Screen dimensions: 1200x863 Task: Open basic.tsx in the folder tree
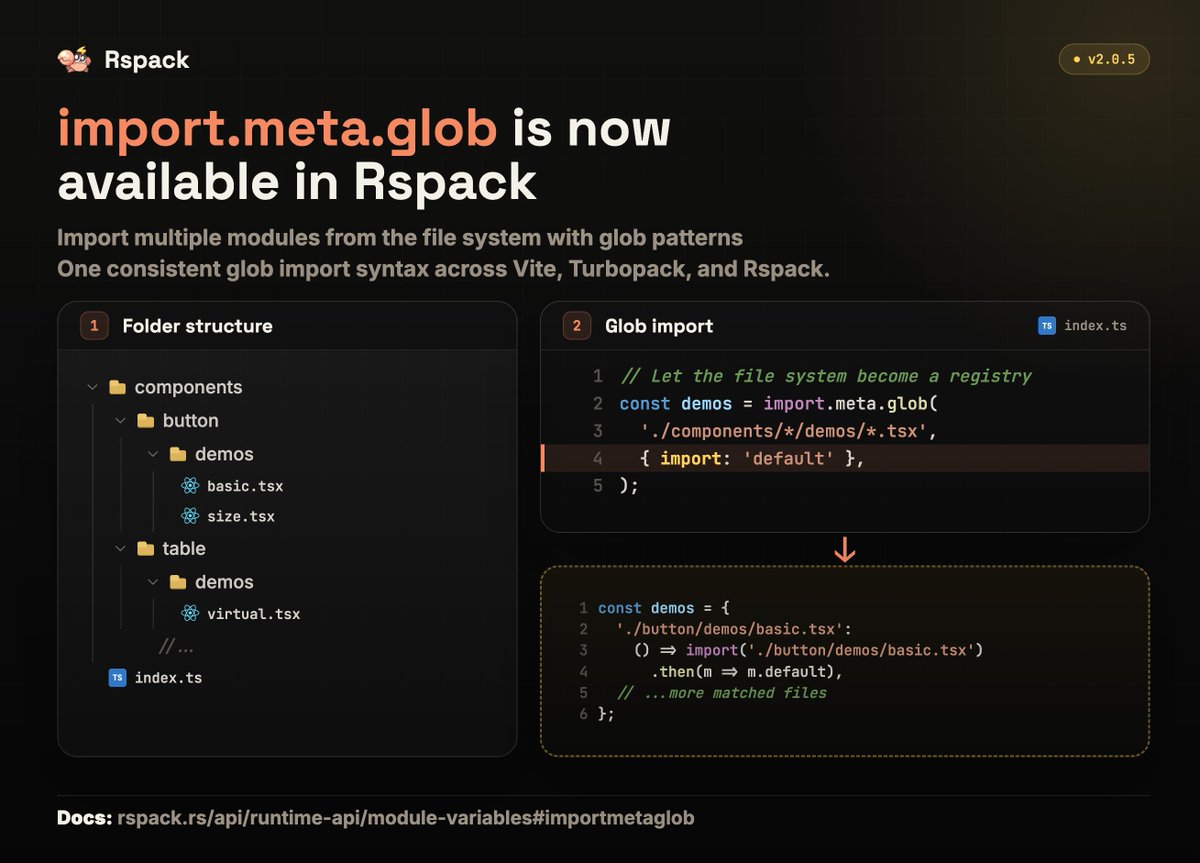coord(245,486)
